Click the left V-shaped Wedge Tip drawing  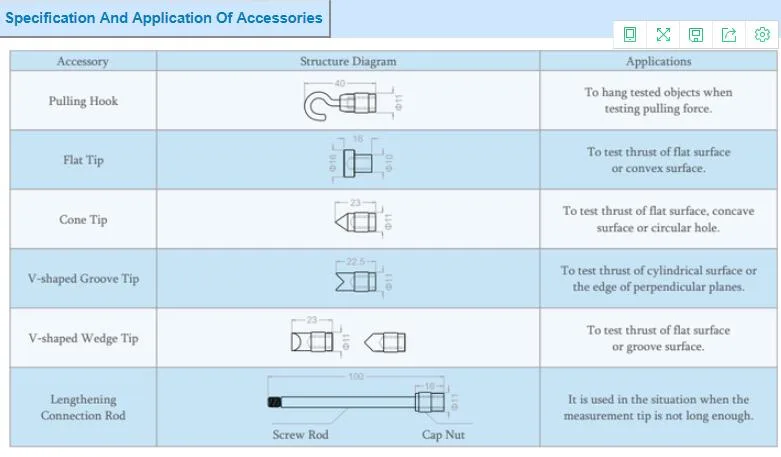[319, 337]
